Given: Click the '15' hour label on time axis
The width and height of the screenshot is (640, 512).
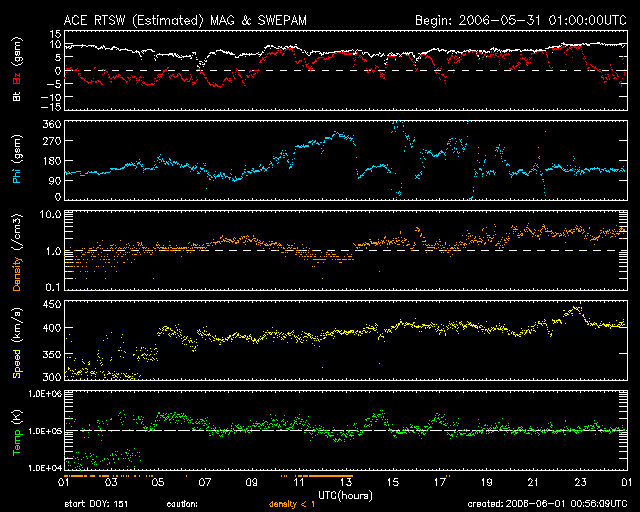Looking at the screenshot, I should [393, 483].
